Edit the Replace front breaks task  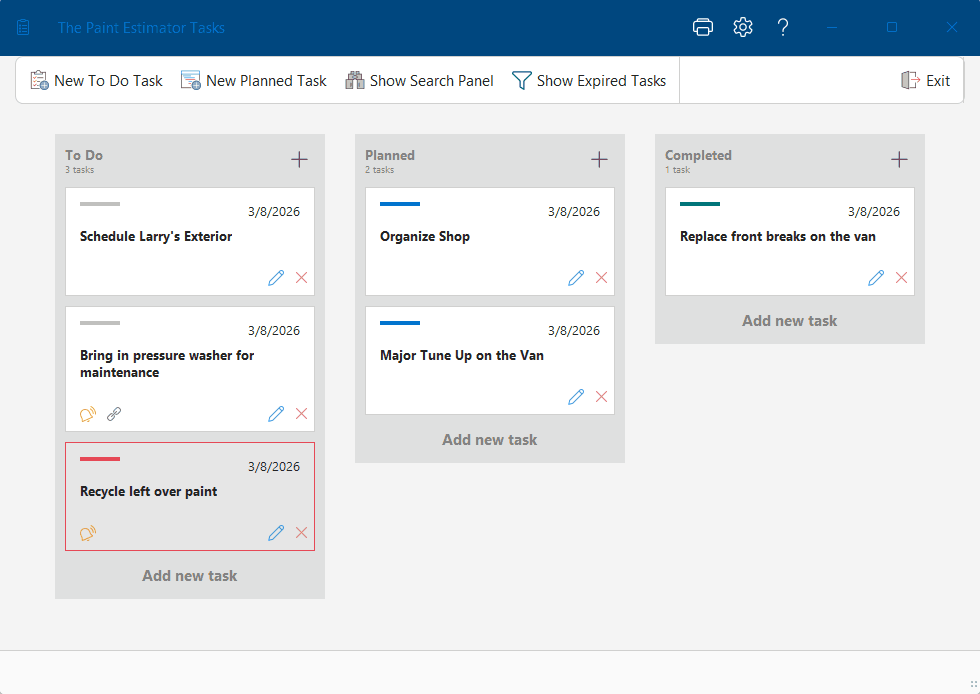pos(876,278)
